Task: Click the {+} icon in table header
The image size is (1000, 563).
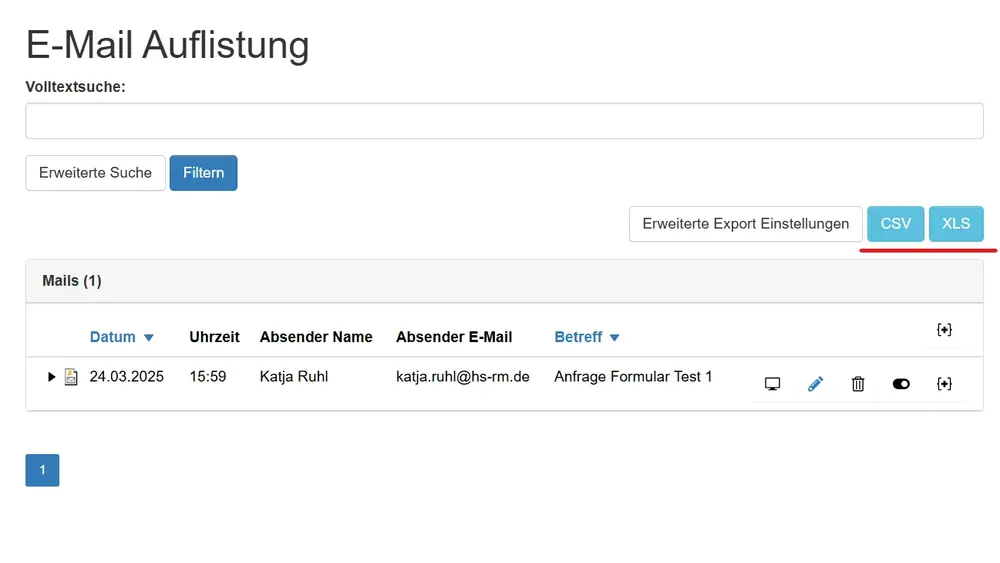Action: pyautogui.click(x=944, y=330)
